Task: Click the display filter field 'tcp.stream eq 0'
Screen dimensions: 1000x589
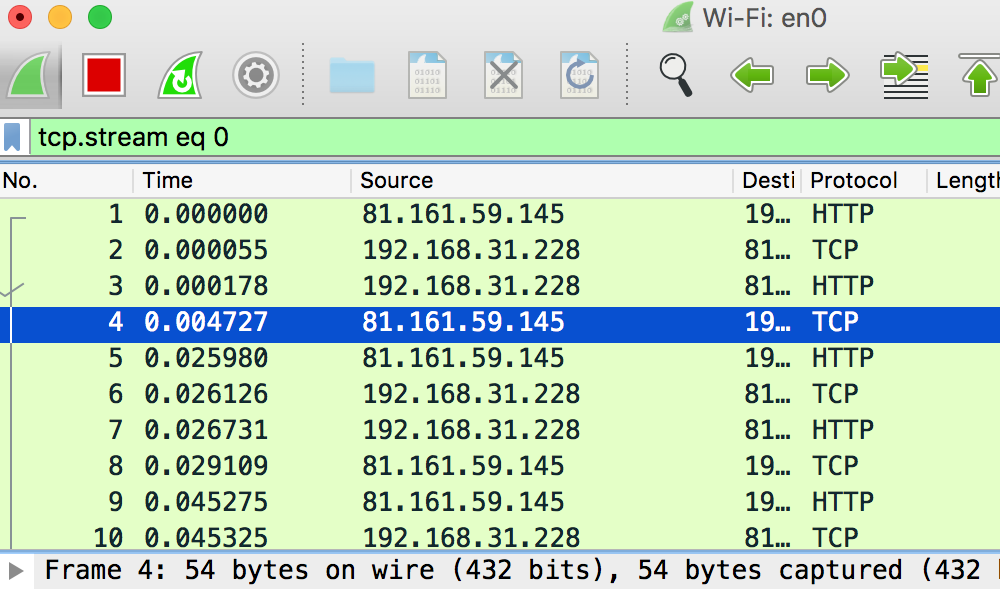Action: coord(515,138)
